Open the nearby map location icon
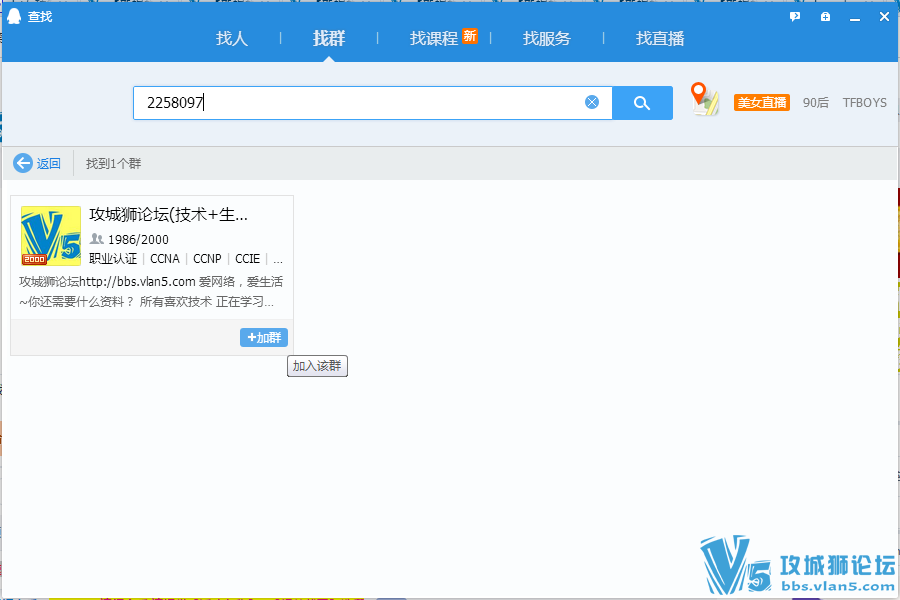900x600 pixels. click(x=706, y=100)
